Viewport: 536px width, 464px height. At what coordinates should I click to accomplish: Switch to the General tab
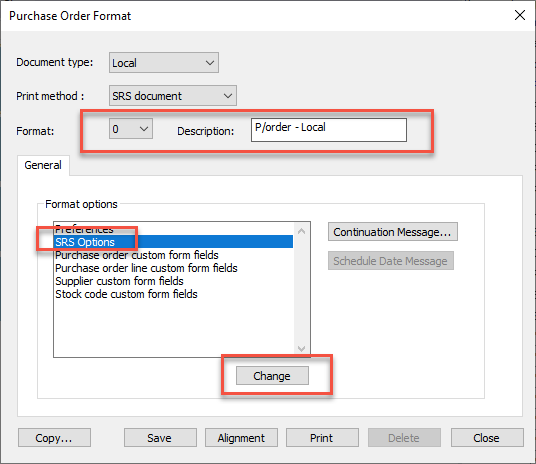click(x=43, y=165)
